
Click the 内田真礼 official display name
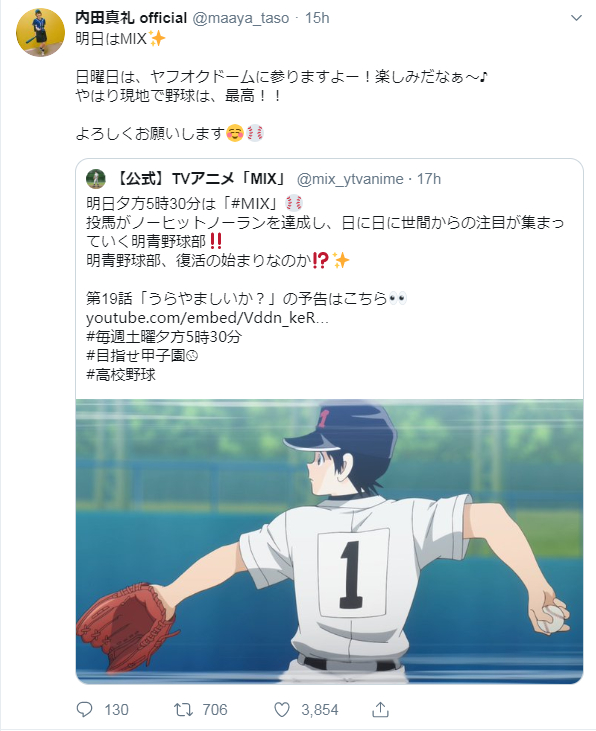click(x=131, y=18)
